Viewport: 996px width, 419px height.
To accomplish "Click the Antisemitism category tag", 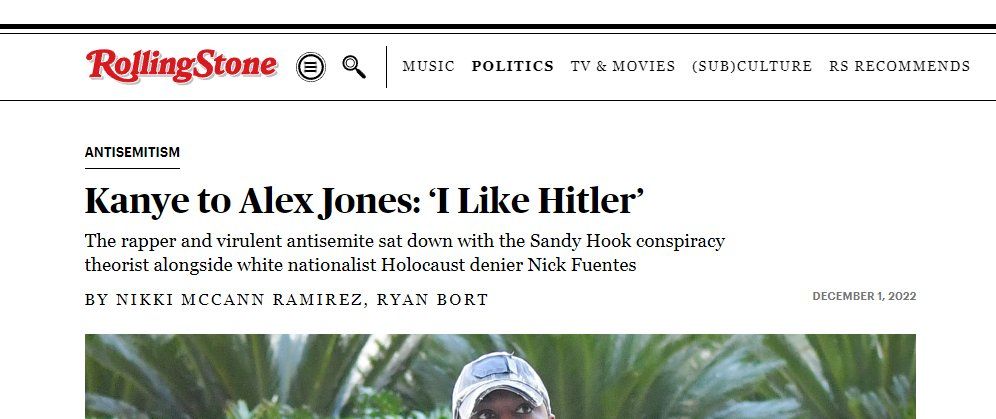I will 132,153.
